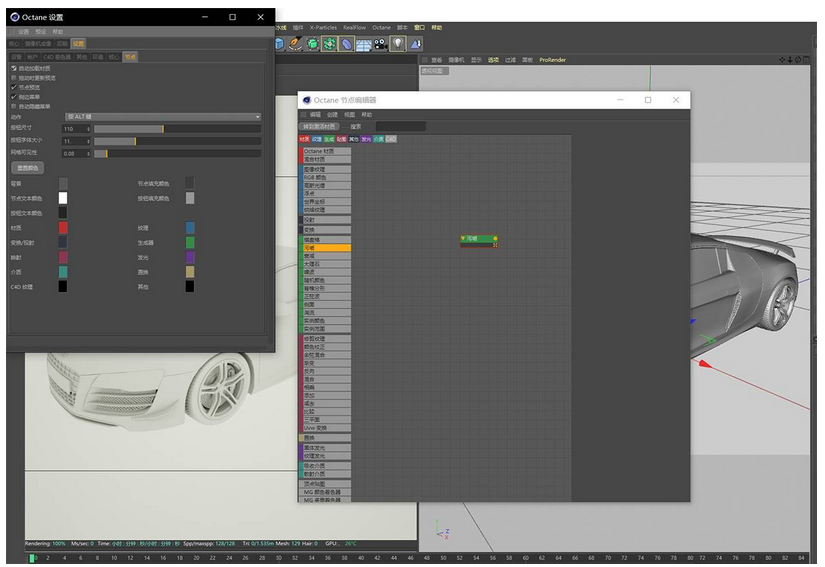Open the white 节点文本颜色 swatch

[63, 198]
